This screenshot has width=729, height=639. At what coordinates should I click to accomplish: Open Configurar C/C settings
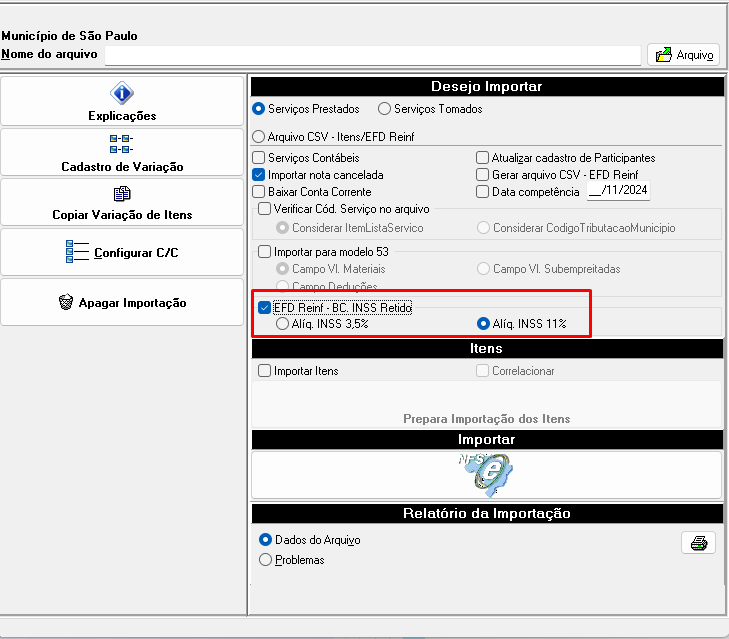coord(122,252)
